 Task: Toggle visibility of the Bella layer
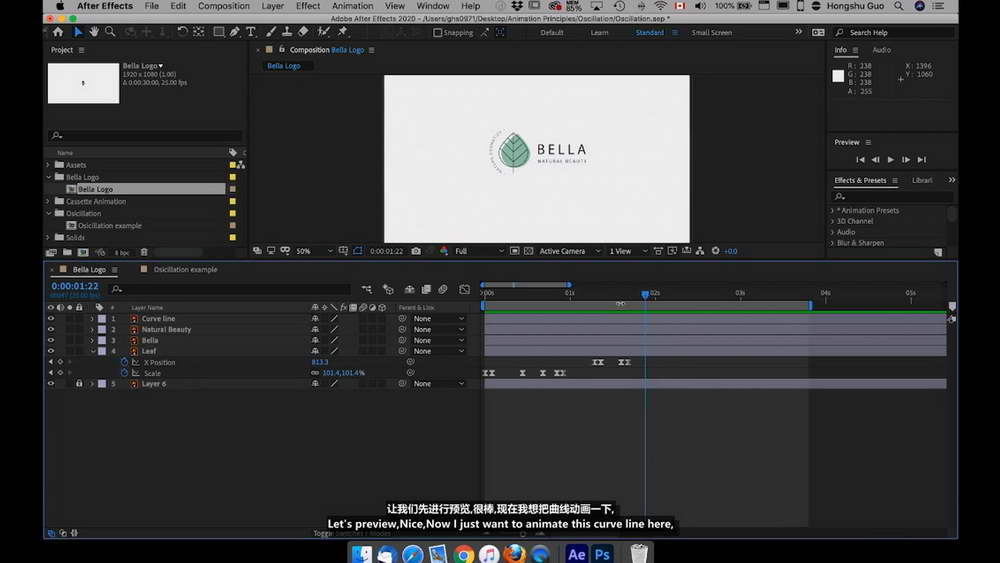51,340
